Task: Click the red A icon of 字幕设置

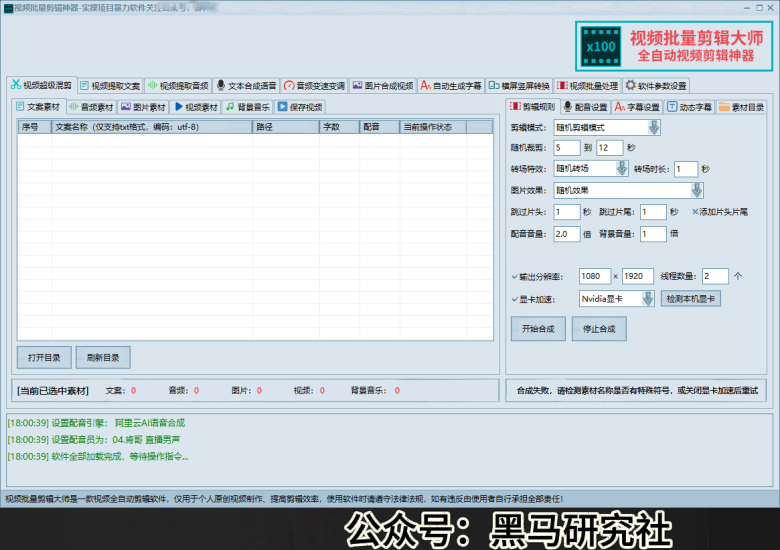Action: [x=620, y=106]
